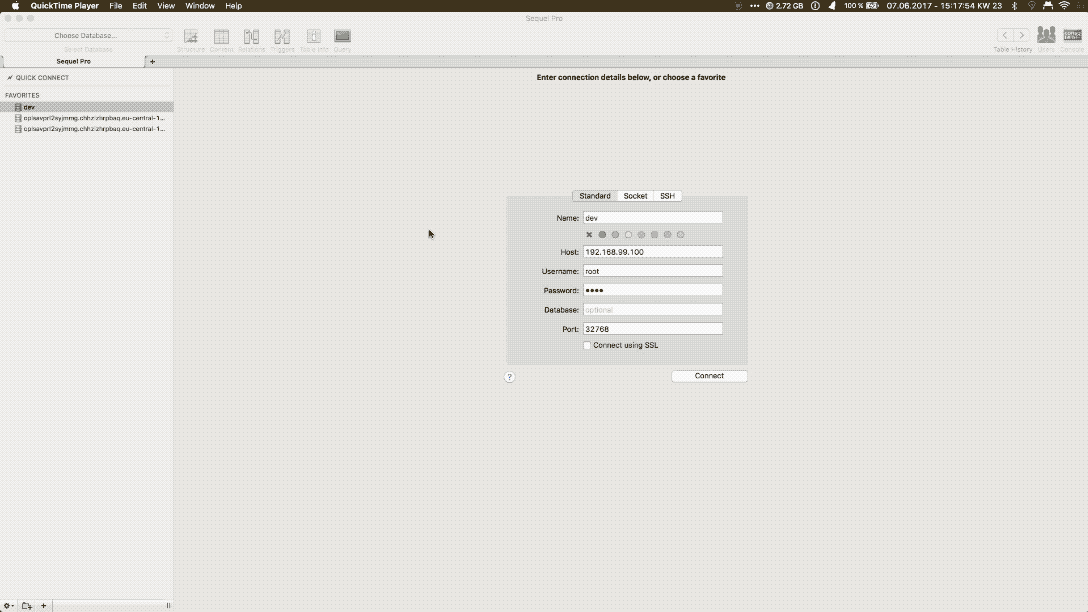The width and height of the screenshot is (1088, 612).
Task: Click the date and time in menu bar
Action: click(x=944, y=6)
